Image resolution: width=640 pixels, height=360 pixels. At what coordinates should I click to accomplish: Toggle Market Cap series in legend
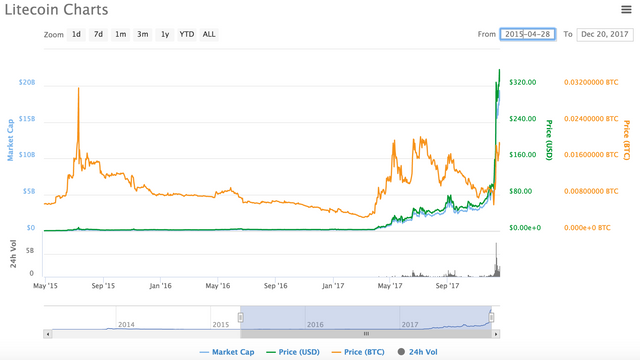coord(227,352)
